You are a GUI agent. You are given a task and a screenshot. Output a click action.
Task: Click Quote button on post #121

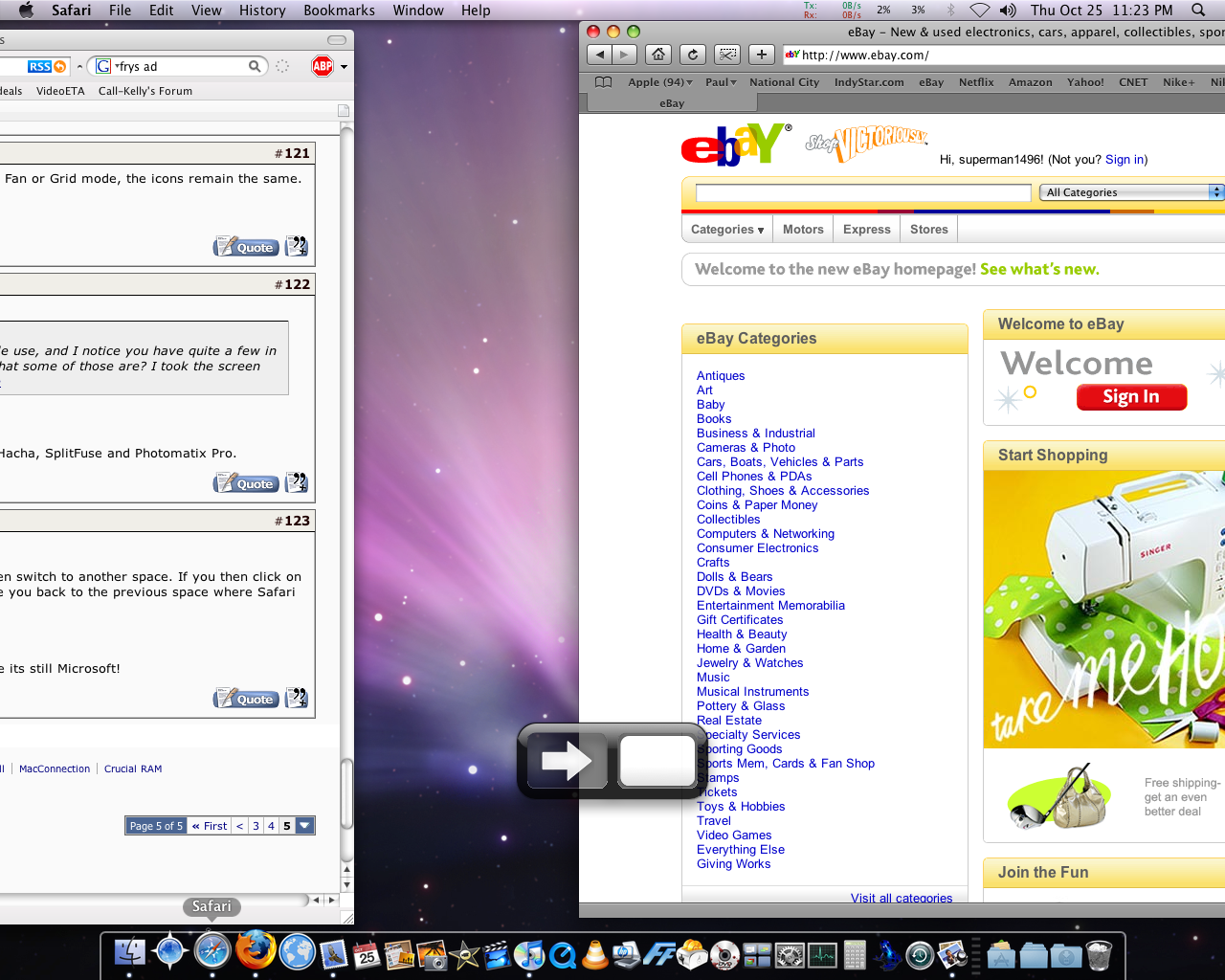coord(247,247)
